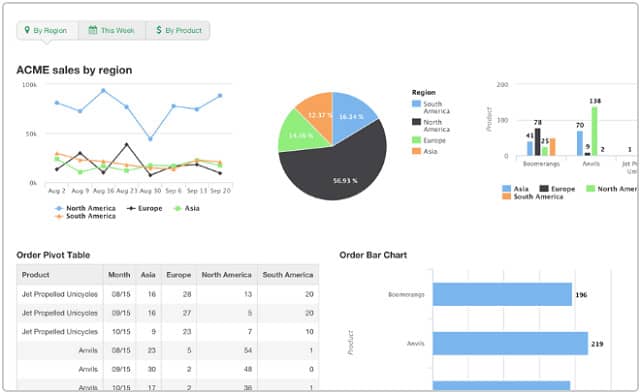Click the Anvils bar labeled 219
Screen dimensions: 640x392
pos(510,343)
